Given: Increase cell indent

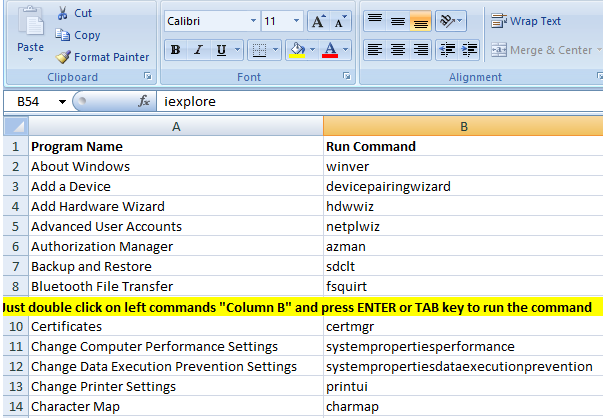Looking at the screenshot, I should pyautogui.click(x=469, y=50).
